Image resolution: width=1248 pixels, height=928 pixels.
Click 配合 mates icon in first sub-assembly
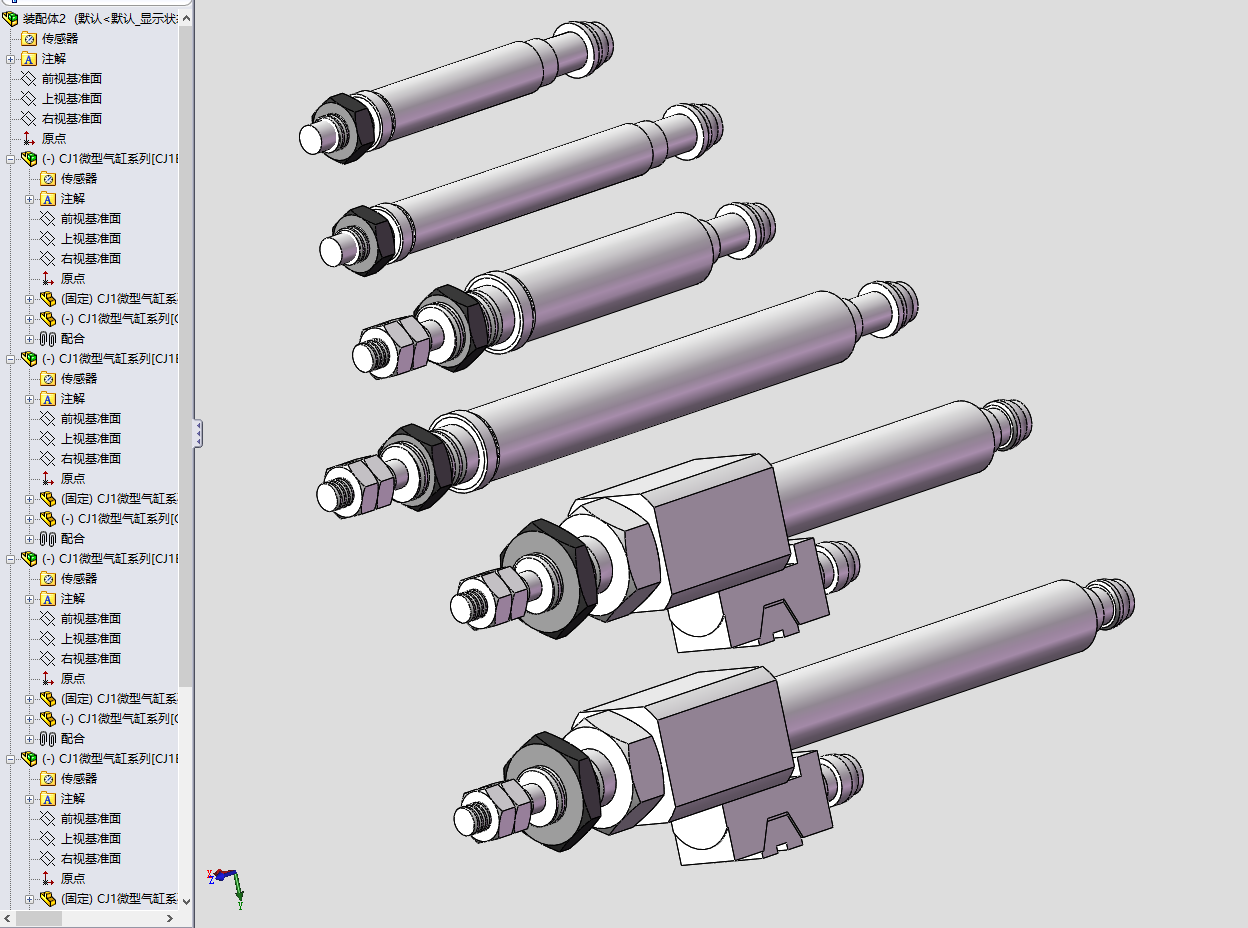click(47, 338)
